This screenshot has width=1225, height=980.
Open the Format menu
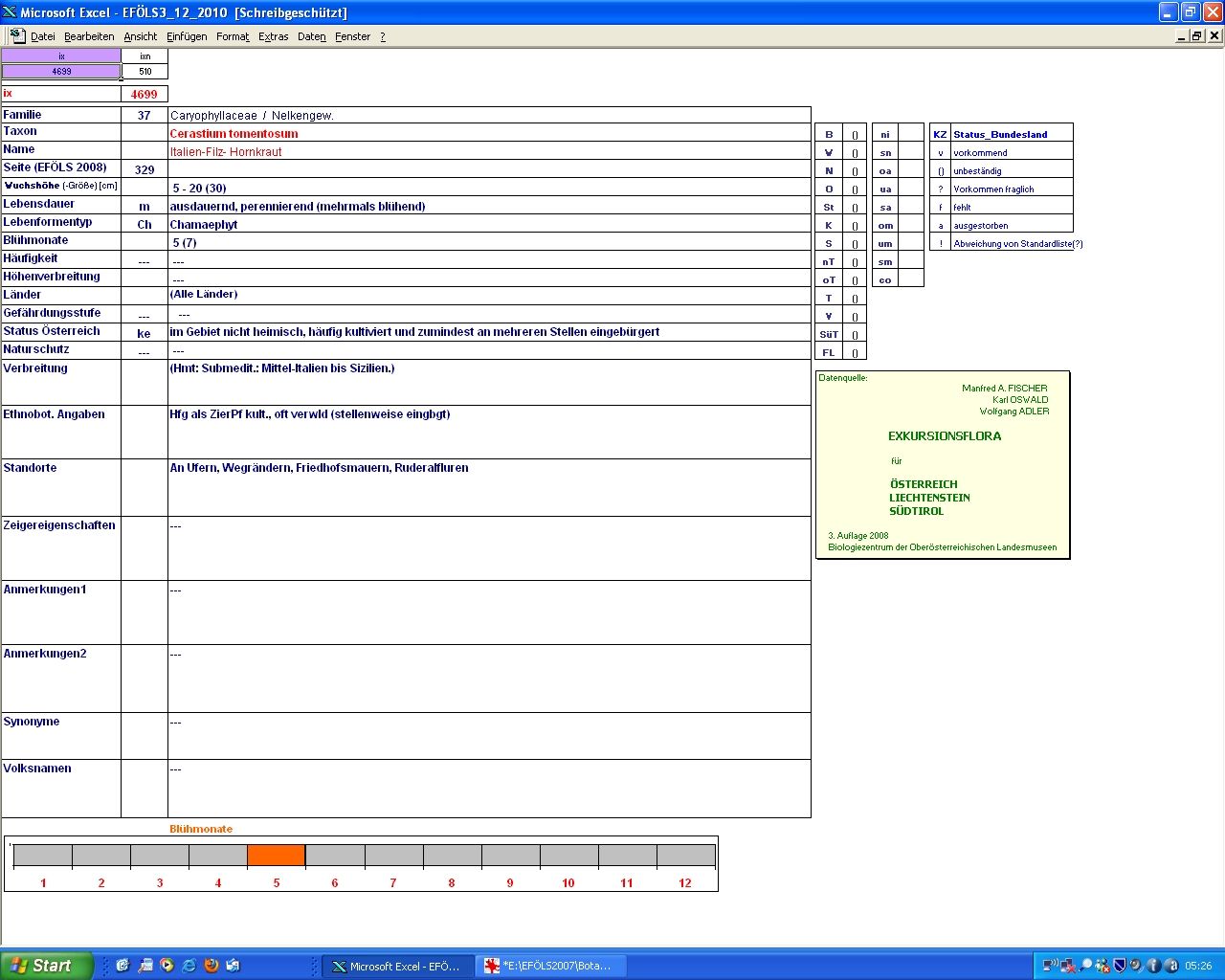[233, 36]
